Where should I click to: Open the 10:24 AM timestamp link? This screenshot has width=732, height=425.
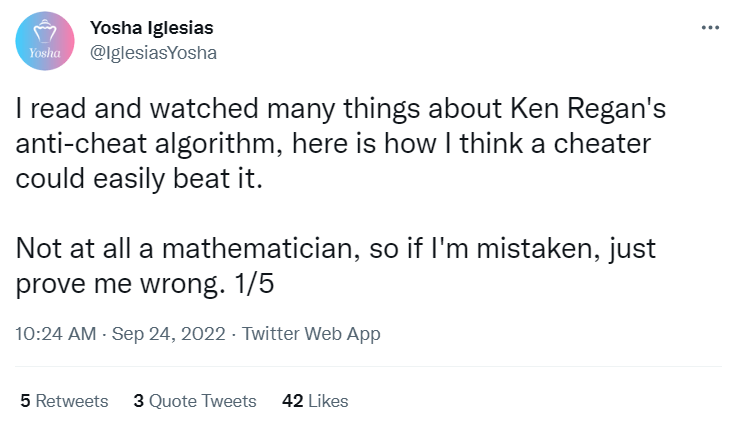pos(56,334)
